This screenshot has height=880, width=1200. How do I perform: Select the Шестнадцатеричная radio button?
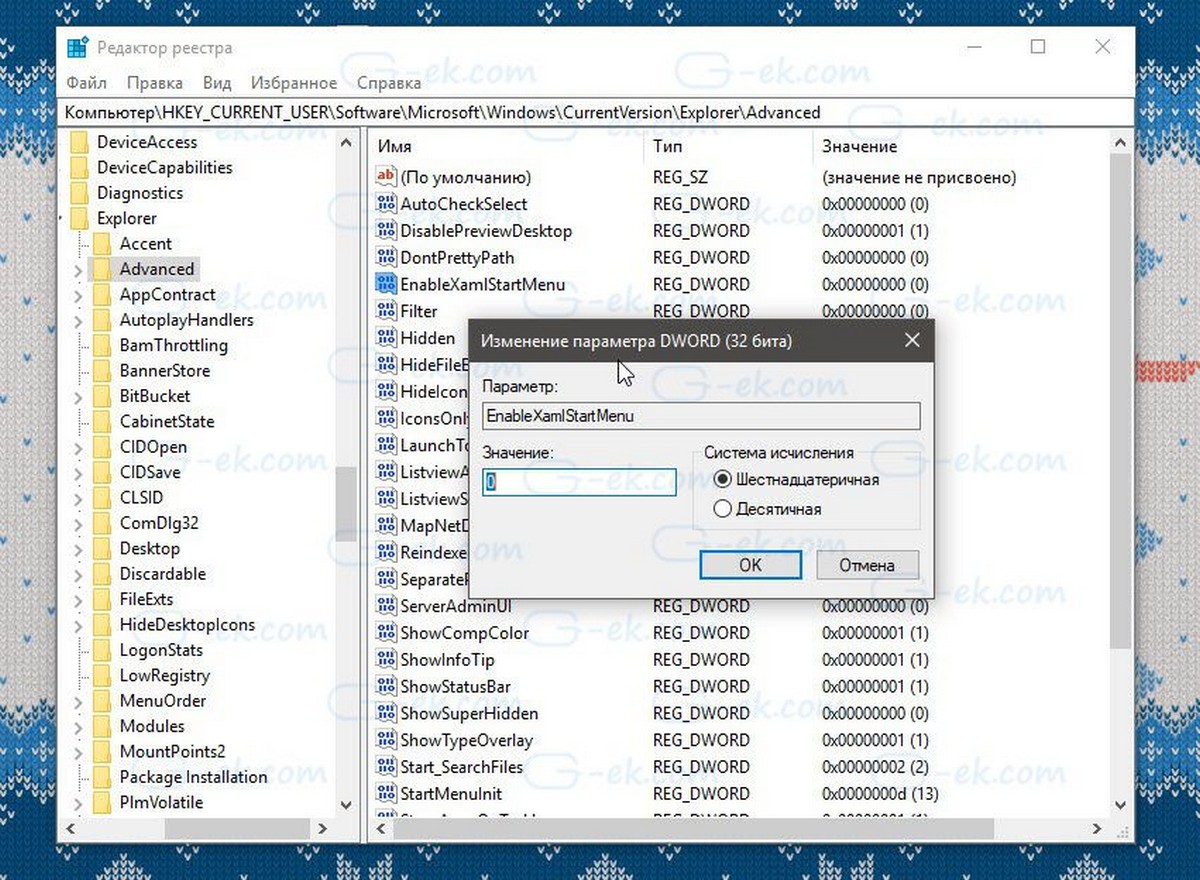(x=723, y=480)
